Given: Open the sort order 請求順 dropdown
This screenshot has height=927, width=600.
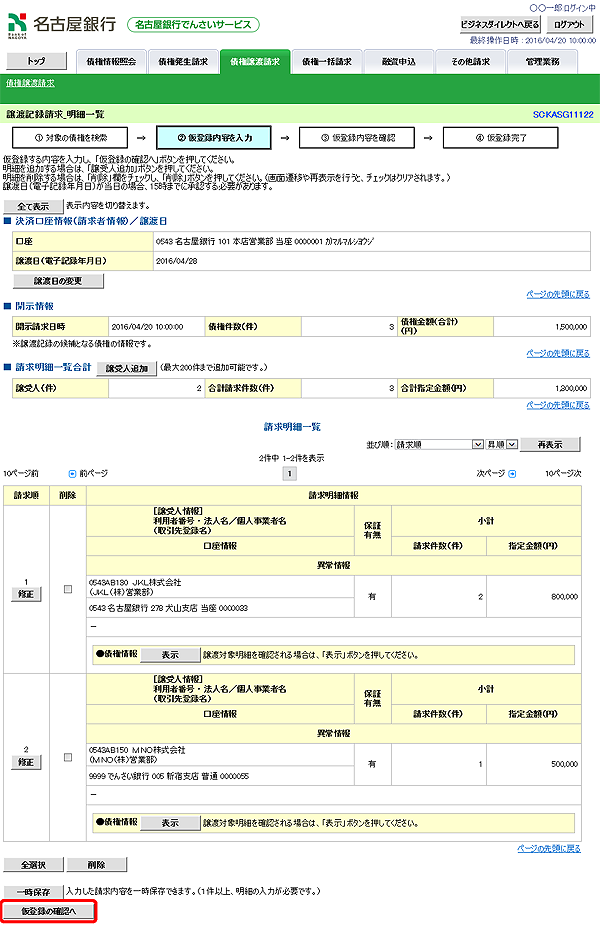Looking at the screenshot, I should (x=439, y=444).
